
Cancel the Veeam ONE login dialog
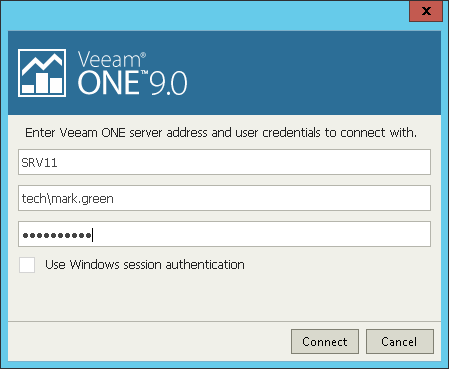point(400,341)
